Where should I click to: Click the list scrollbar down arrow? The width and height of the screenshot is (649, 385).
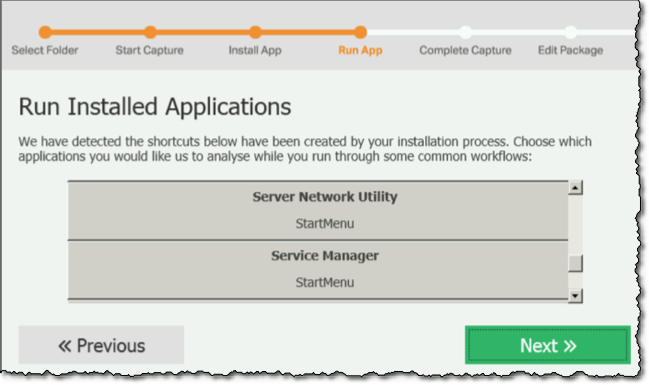[575, 296]
